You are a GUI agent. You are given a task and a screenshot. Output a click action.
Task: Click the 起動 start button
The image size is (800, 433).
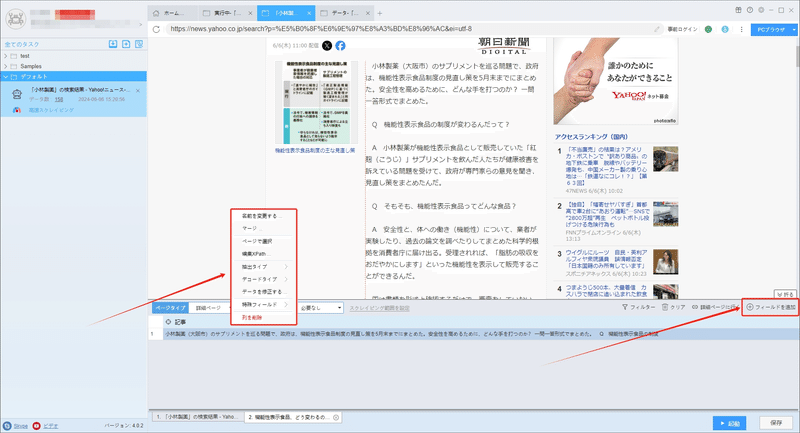tap(730, 423)
